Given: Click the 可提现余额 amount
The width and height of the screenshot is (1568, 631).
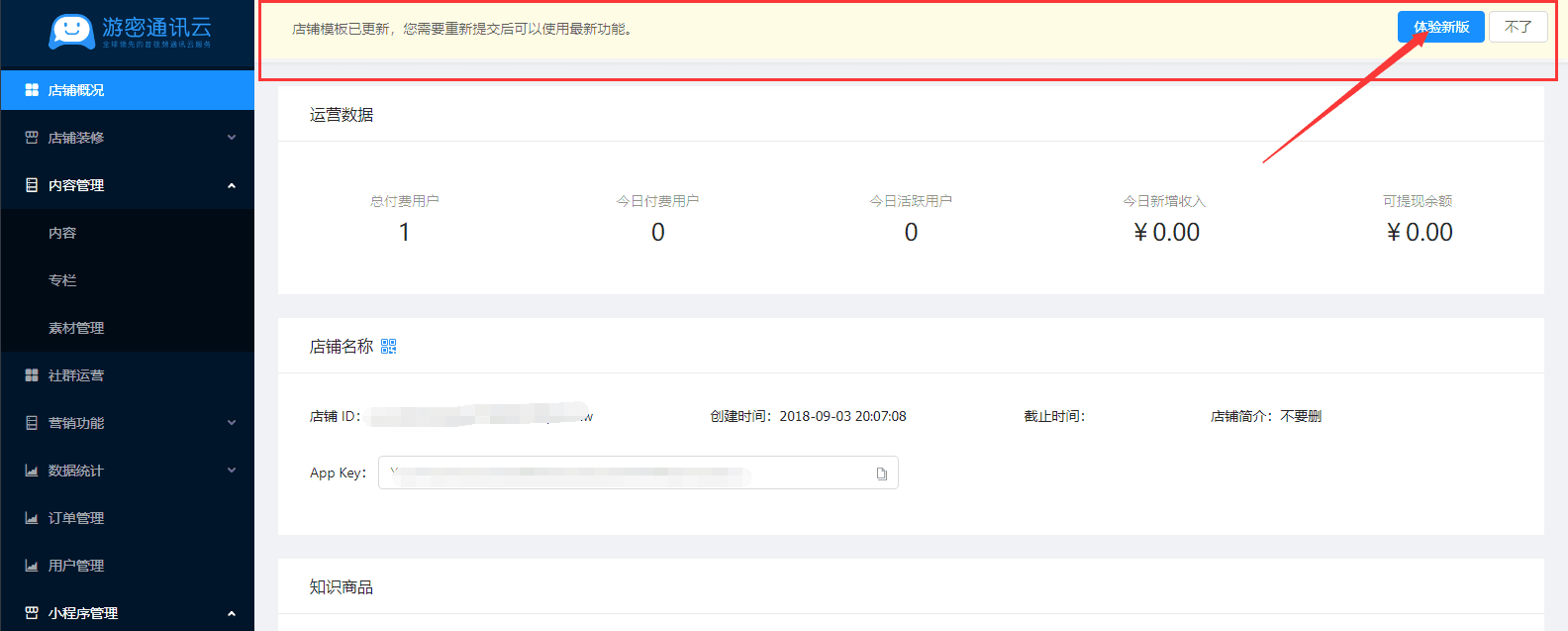Looking at the screenshot, I should (x=1419, y=233).
